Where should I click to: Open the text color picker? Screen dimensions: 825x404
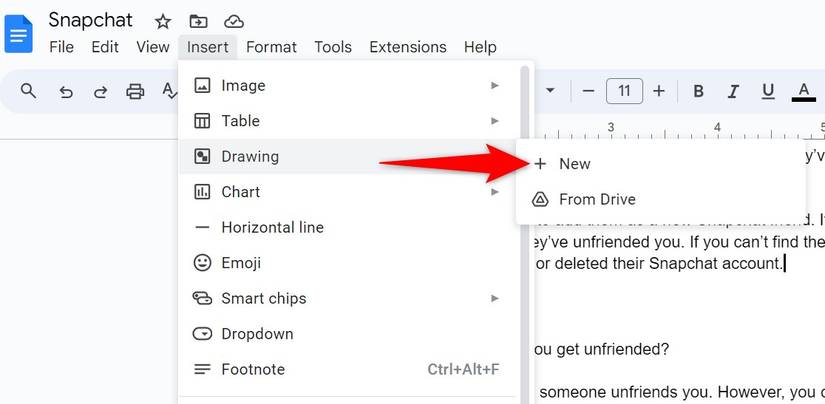[803, 91]
